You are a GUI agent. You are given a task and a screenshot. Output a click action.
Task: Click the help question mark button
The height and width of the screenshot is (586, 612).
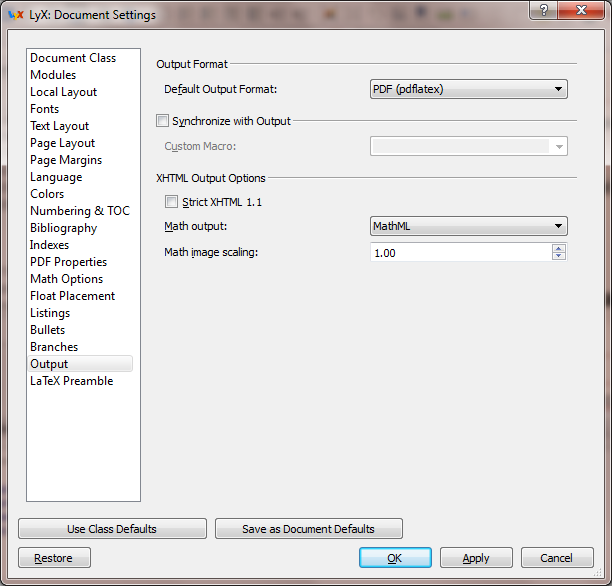pos(543,10)
